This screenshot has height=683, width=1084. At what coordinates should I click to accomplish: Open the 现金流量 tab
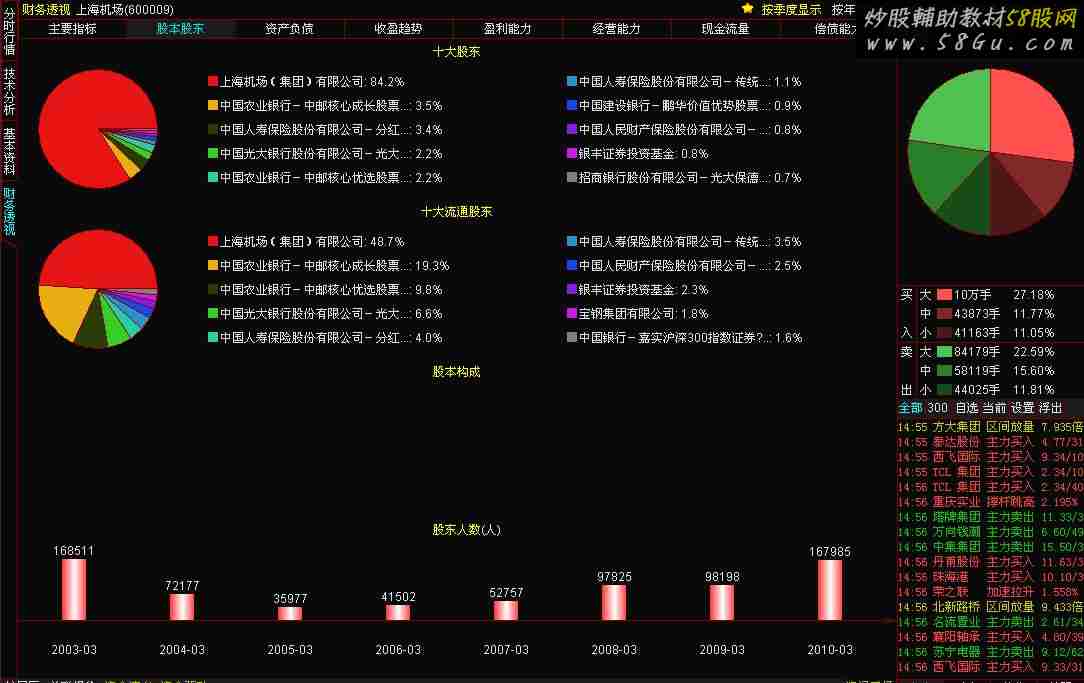pyautogui.click(x=725, y=28)
